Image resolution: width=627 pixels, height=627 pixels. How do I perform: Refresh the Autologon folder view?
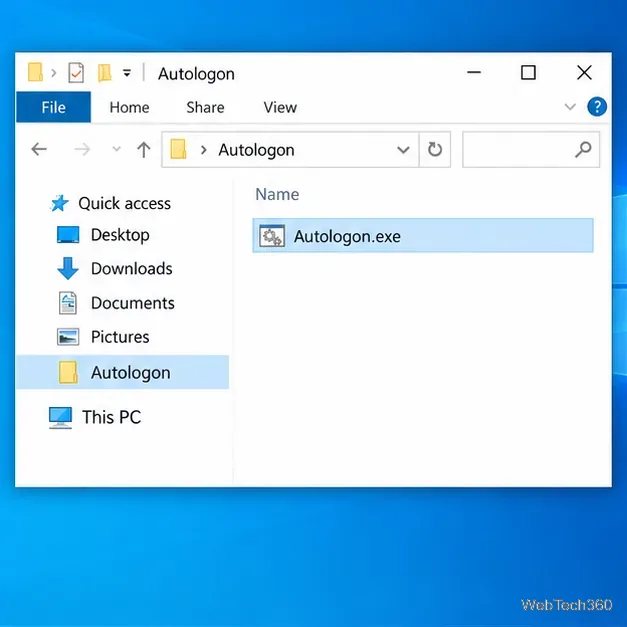pyautogui.click(x=435, y=149)
